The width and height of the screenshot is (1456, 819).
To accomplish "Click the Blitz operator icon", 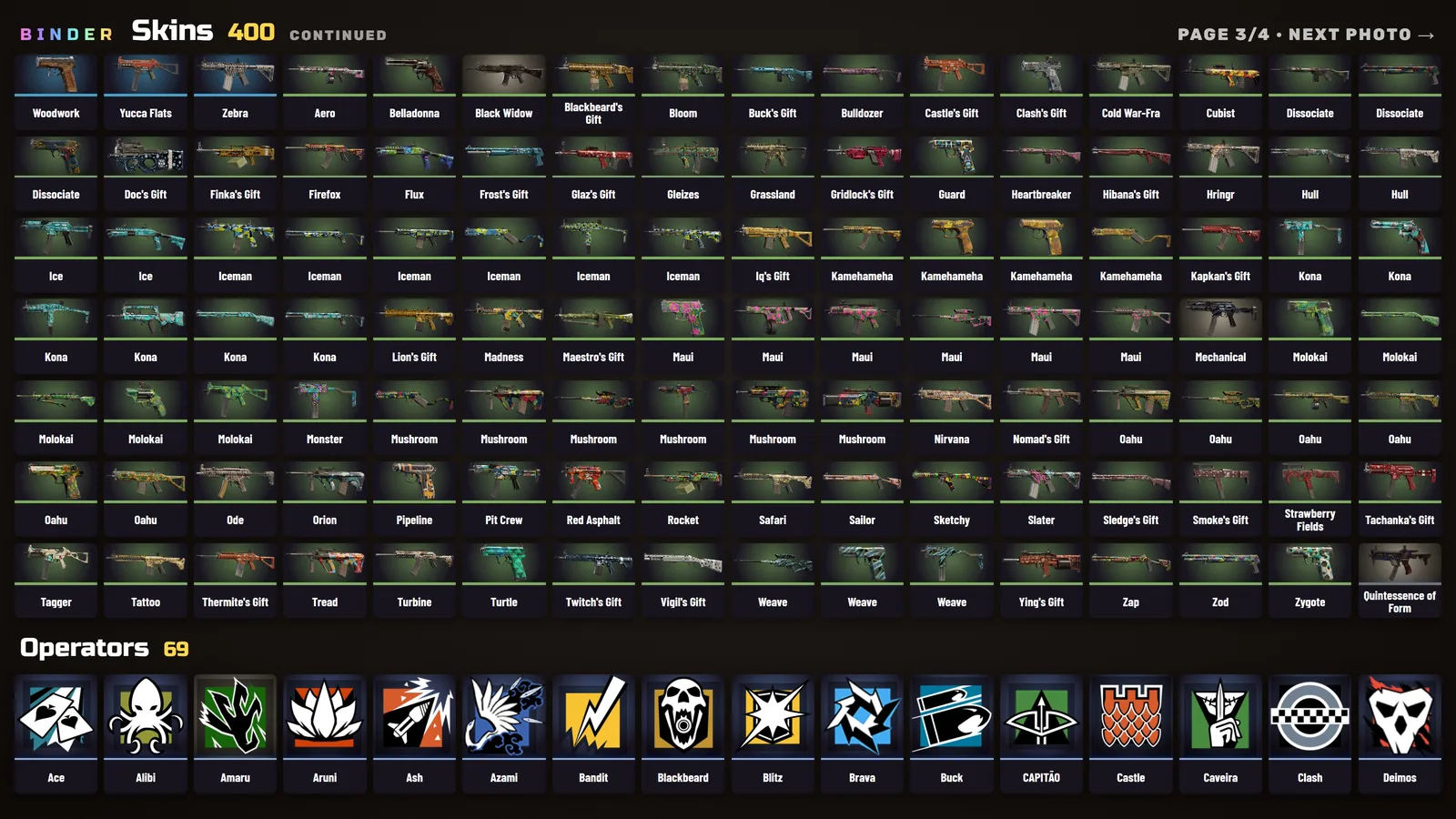I will click(773, 716).
